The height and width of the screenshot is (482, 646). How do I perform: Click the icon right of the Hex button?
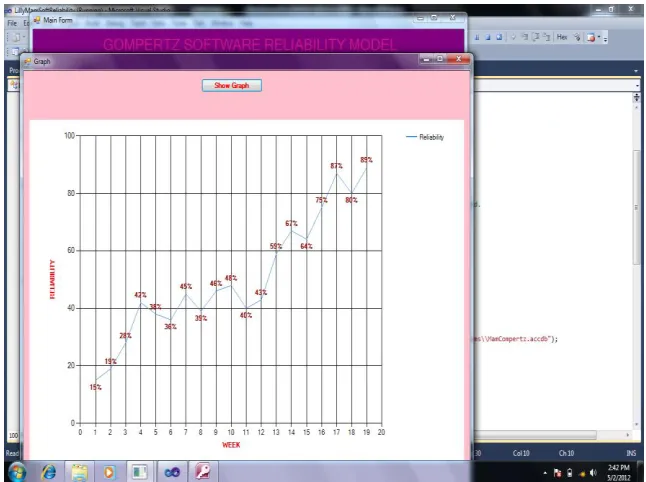tap(577, 37)
